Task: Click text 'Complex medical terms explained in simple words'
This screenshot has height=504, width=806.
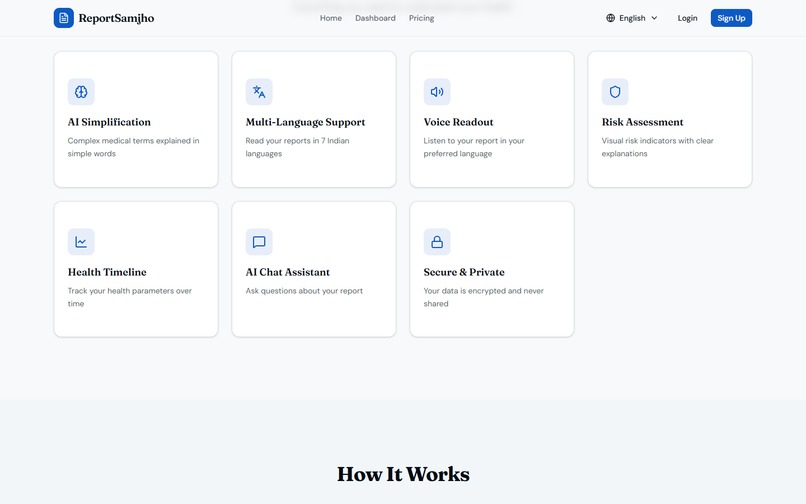Action: (x=134, y=147)
